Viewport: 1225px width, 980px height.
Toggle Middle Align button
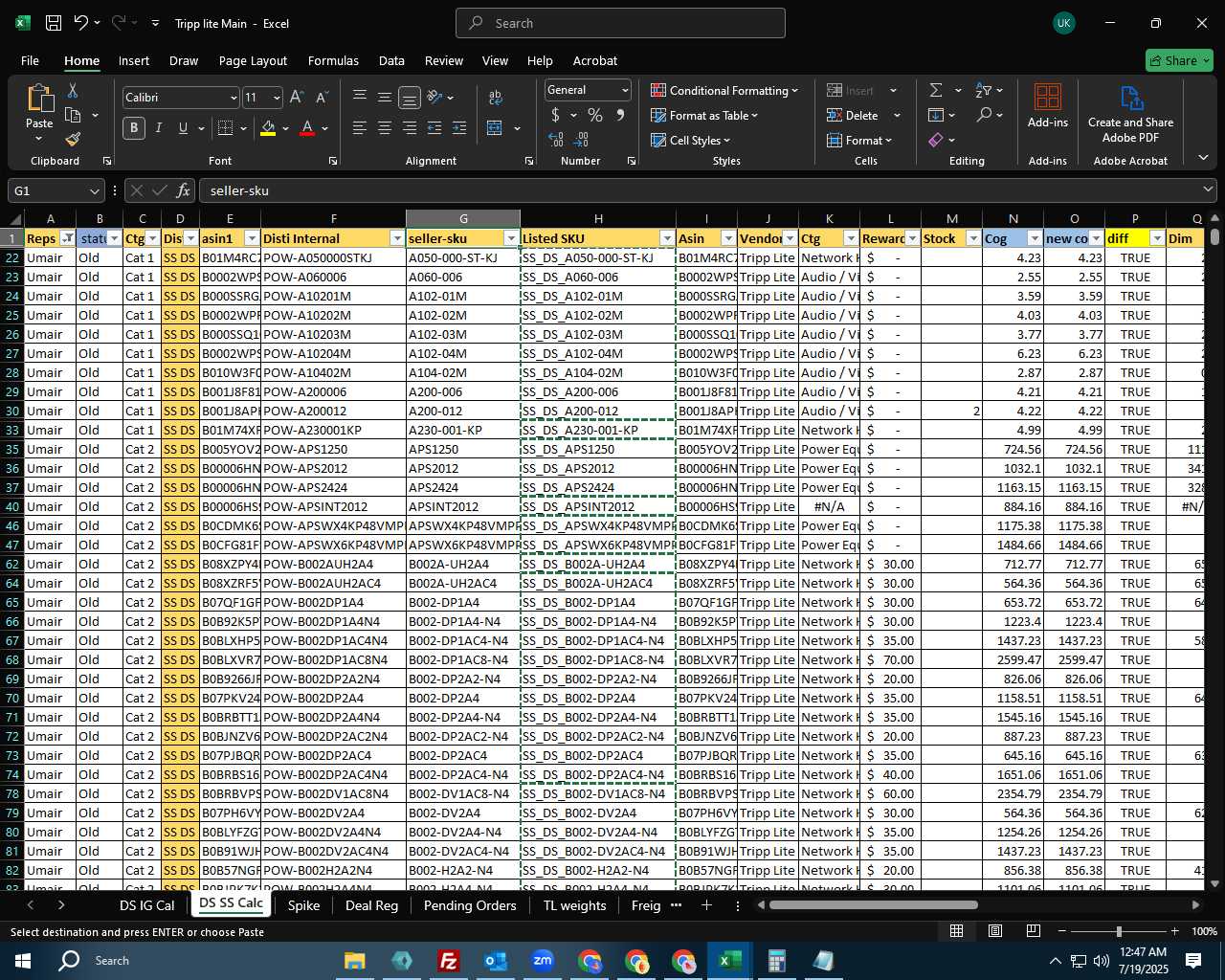tap(385, 98)
